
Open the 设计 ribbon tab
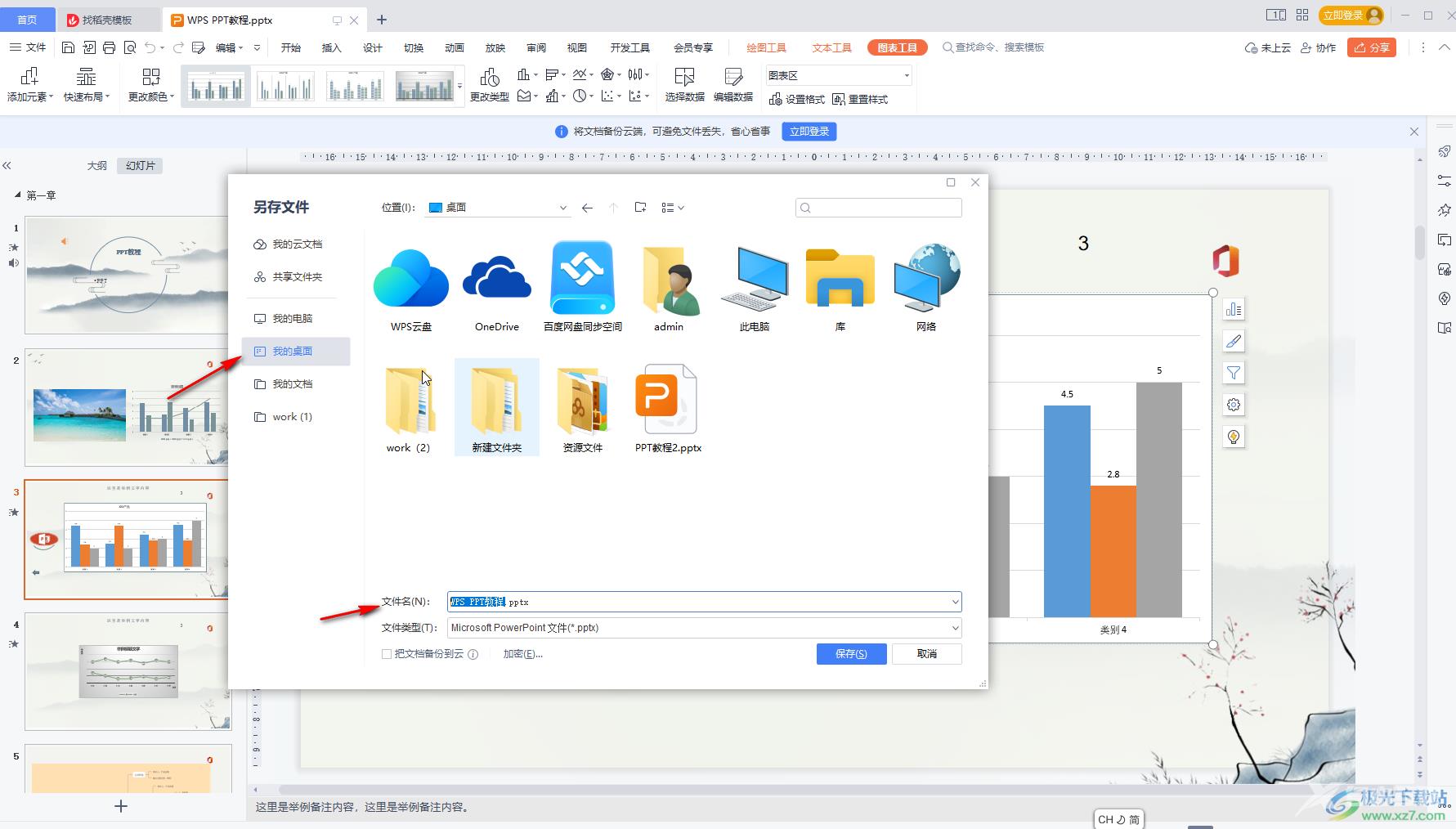click(x=372, y=47)
